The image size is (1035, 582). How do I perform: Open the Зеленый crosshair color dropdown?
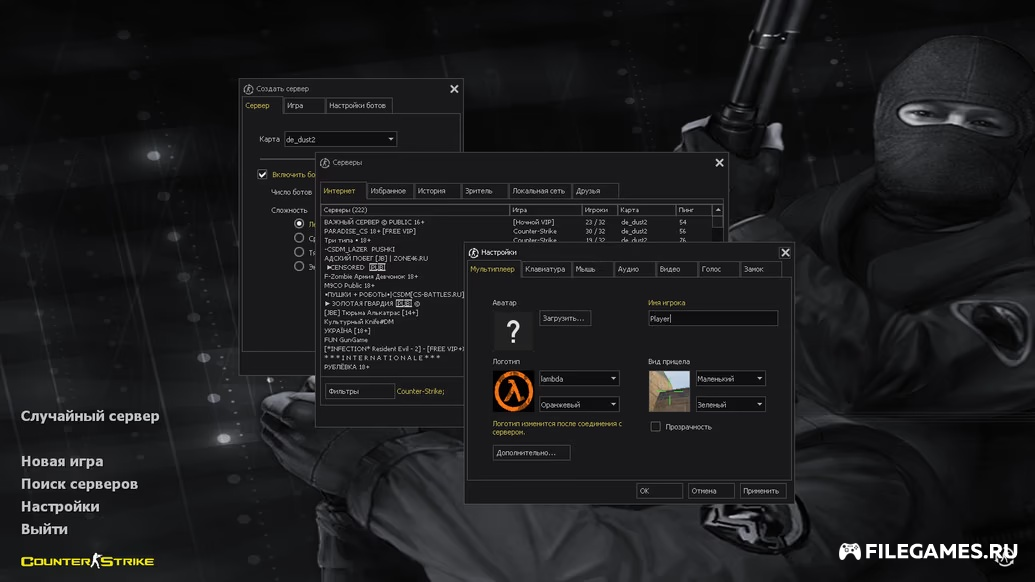tap(730, 404)
